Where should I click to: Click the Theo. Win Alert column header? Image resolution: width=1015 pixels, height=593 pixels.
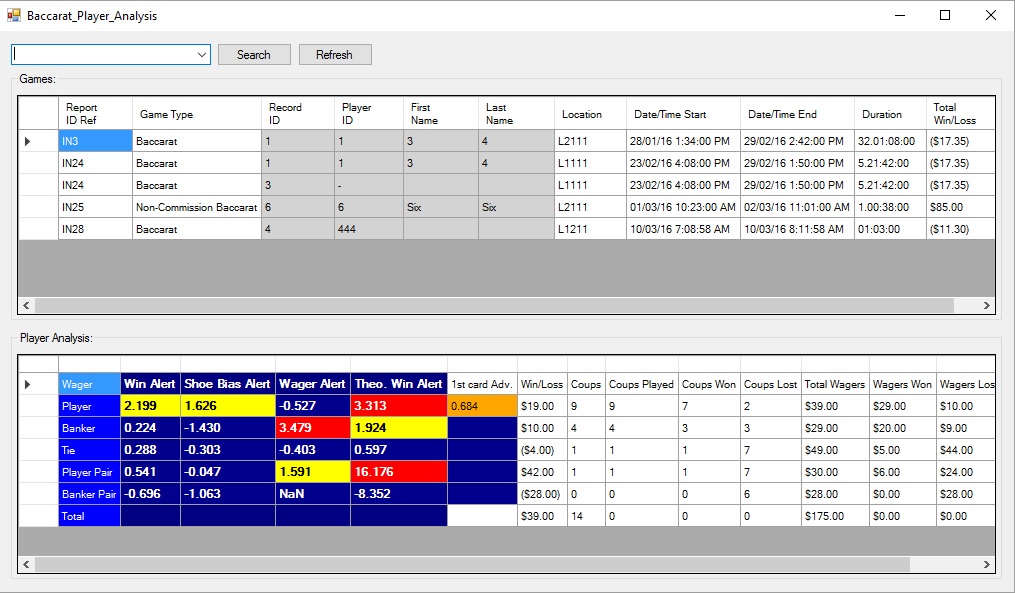point(399,384)
